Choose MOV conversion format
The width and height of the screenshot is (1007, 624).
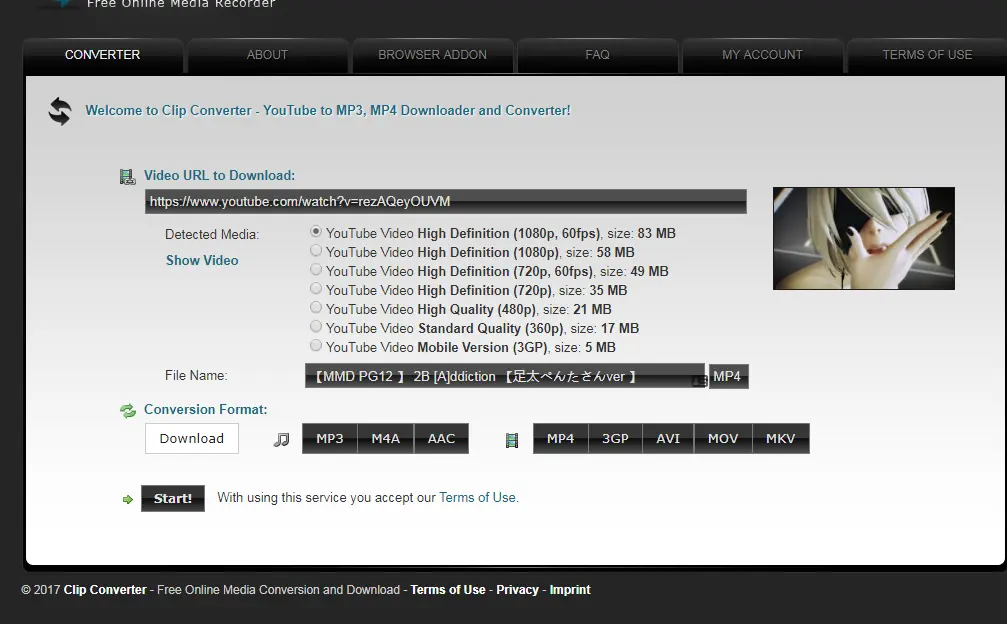tap(722, 438)
